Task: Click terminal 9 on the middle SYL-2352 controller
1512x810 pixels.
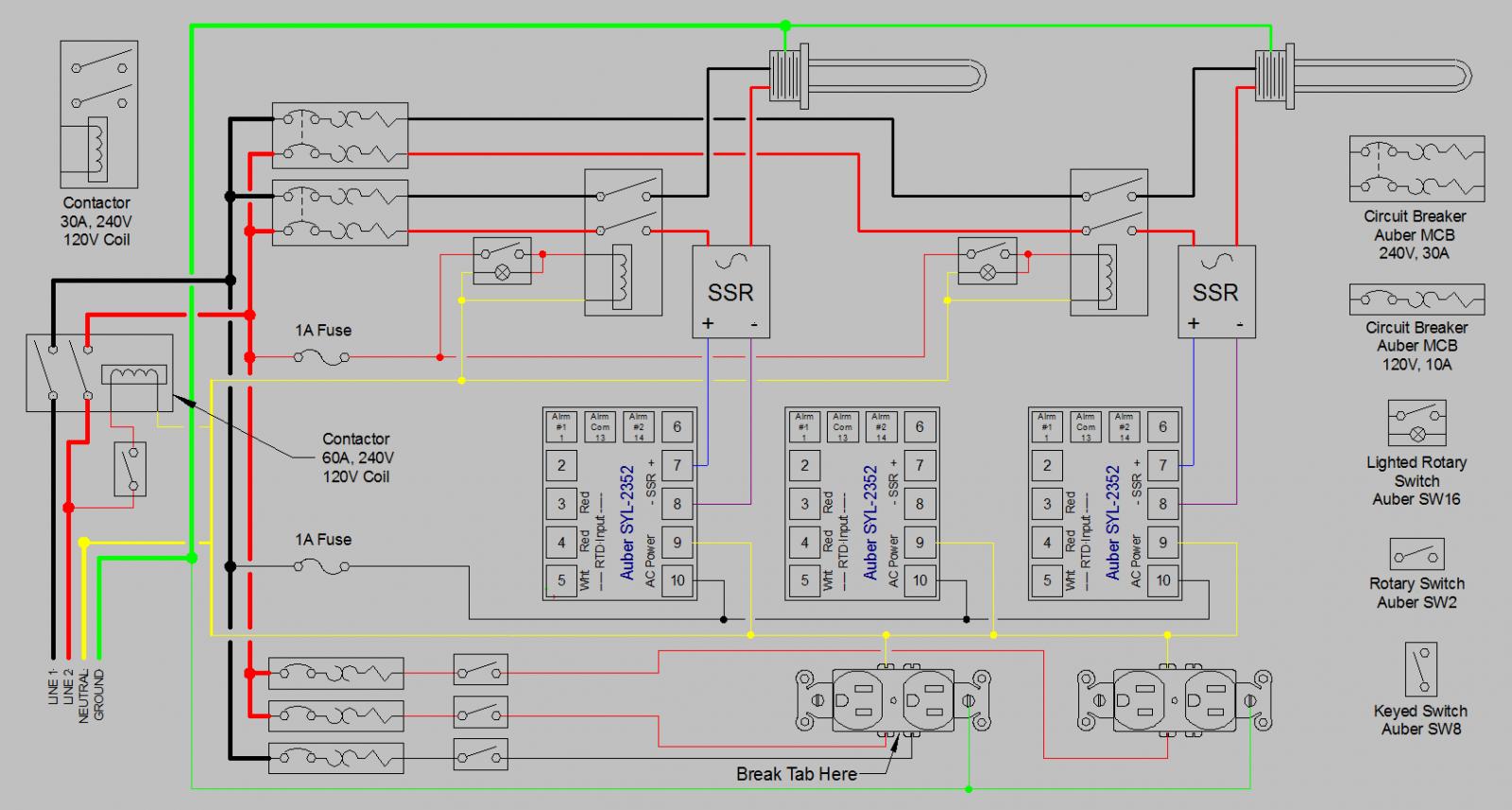Action: coord(919,543)
